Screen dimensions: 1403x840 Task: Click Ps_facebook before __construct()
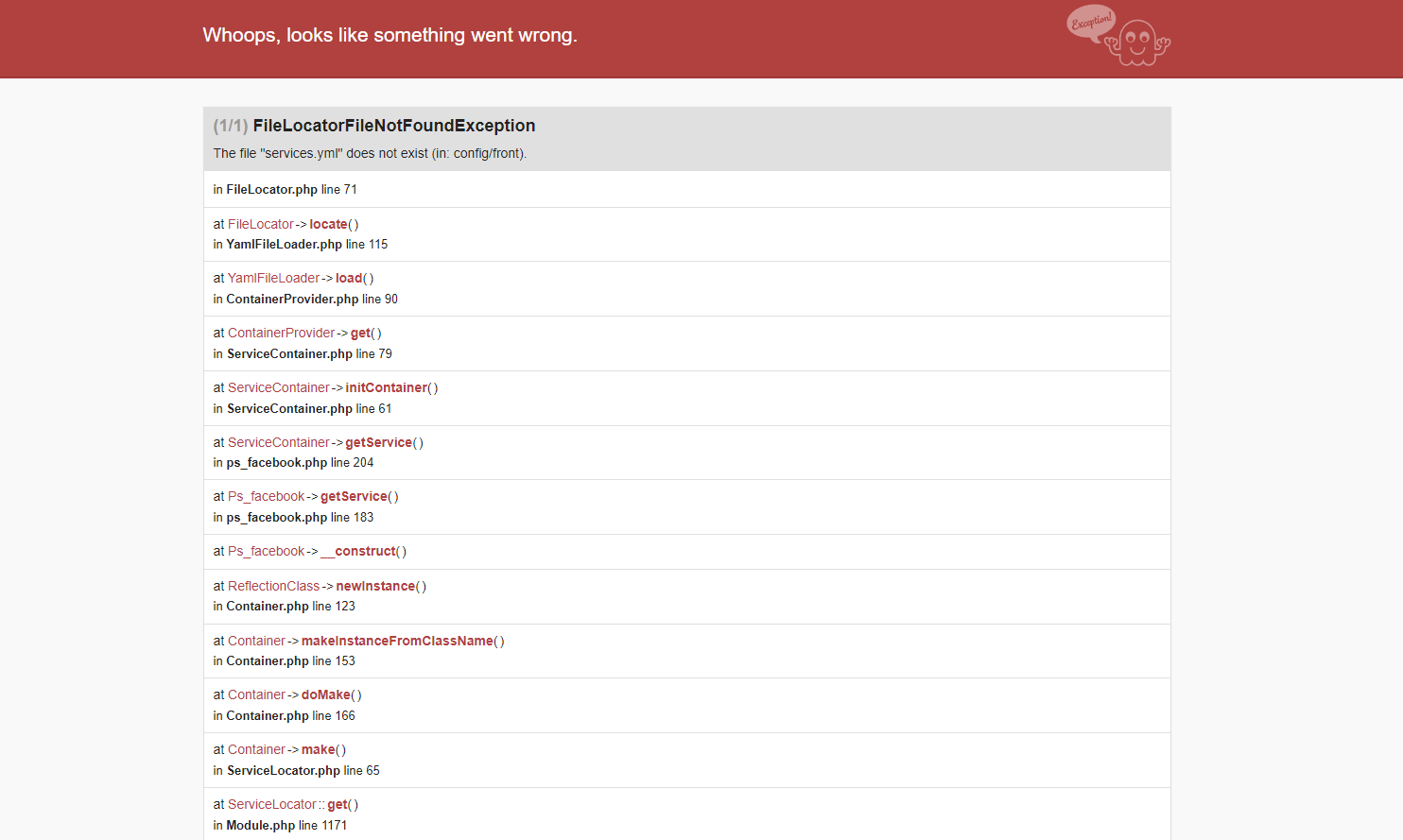(266, 551)
